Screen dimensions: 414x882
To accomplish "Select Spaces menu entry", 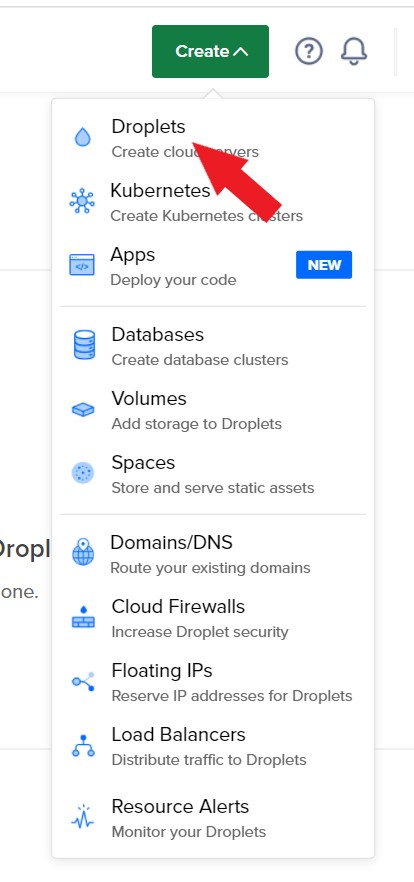I will click(213, 474).
